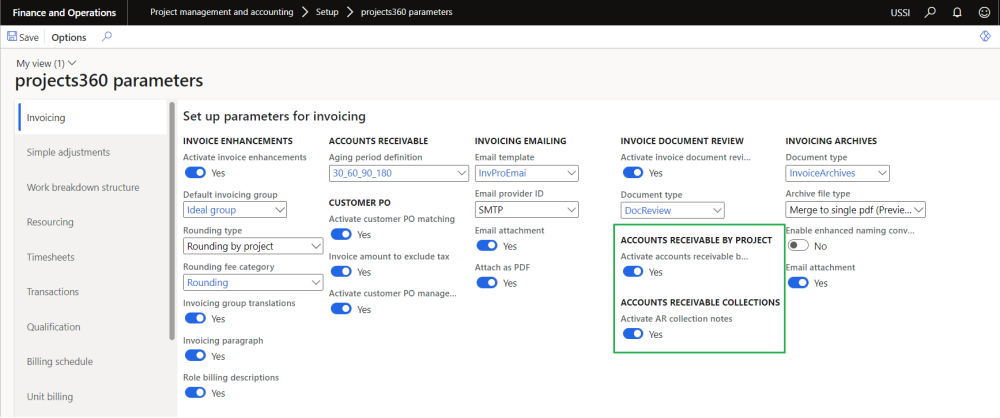
Task: Click the action pane search icon
Action: coord(107,37)
